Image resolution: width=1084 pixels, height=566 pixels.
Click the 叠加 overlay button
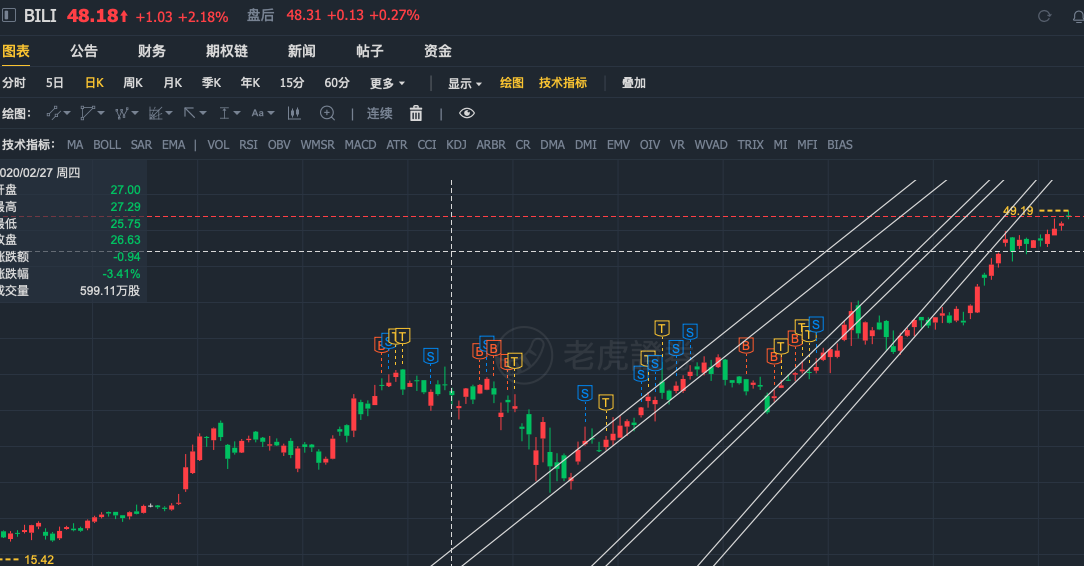pos(633,83)
